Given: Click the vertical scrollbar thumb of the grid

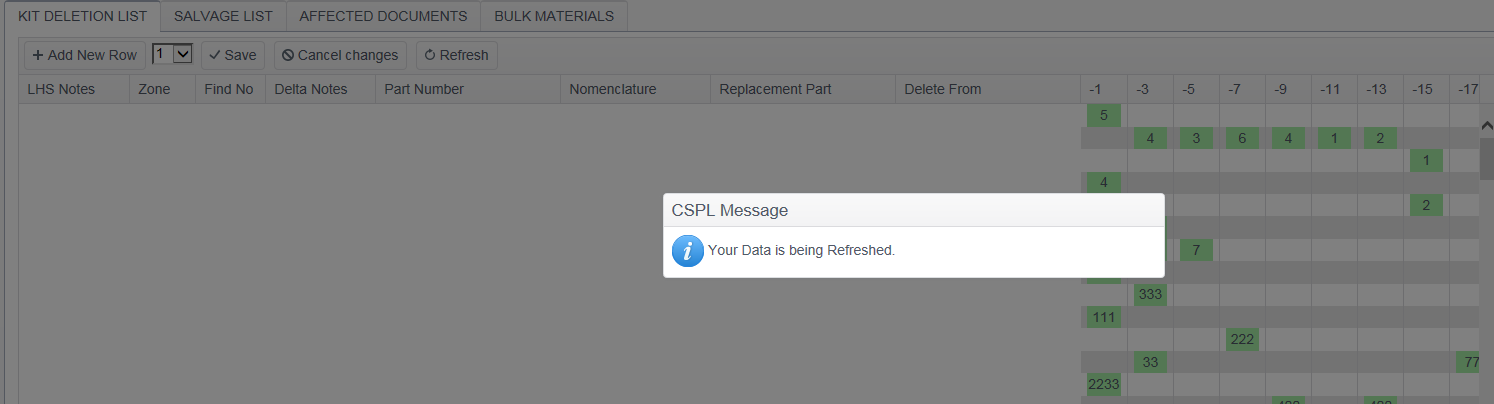Looking at the screenshot, I should (1486, 158).
